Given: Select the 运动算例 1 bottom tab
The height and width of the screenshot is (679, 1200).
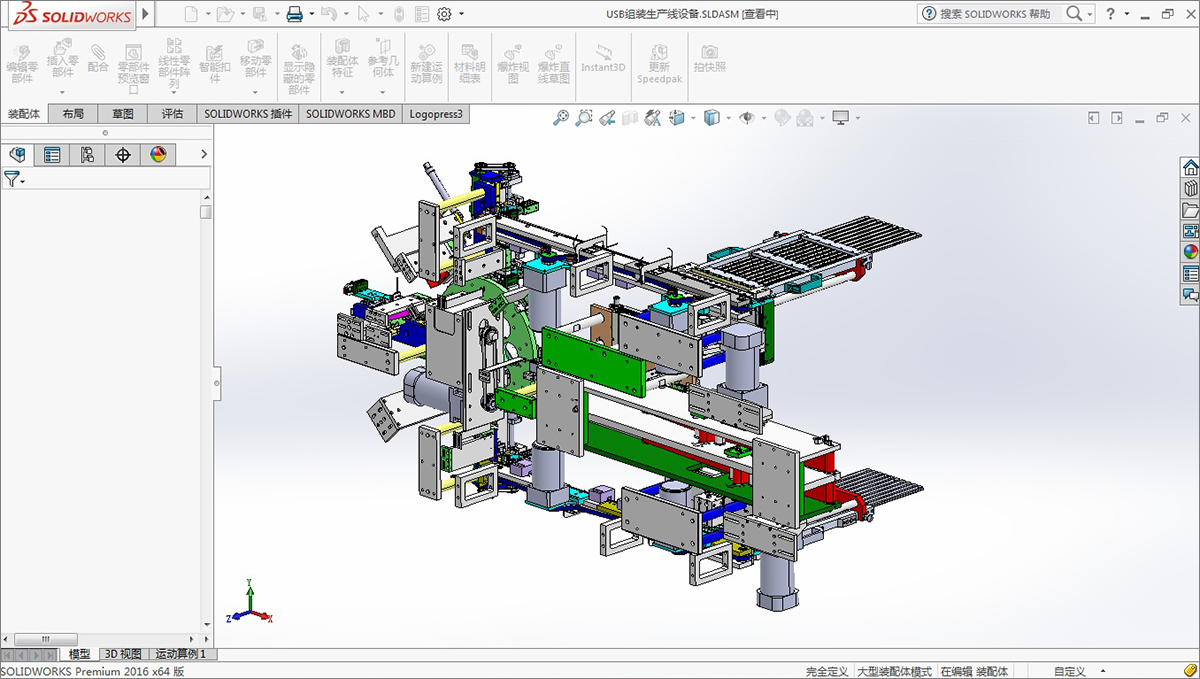Looking at the screenshot, I should (x=180, y=654).
